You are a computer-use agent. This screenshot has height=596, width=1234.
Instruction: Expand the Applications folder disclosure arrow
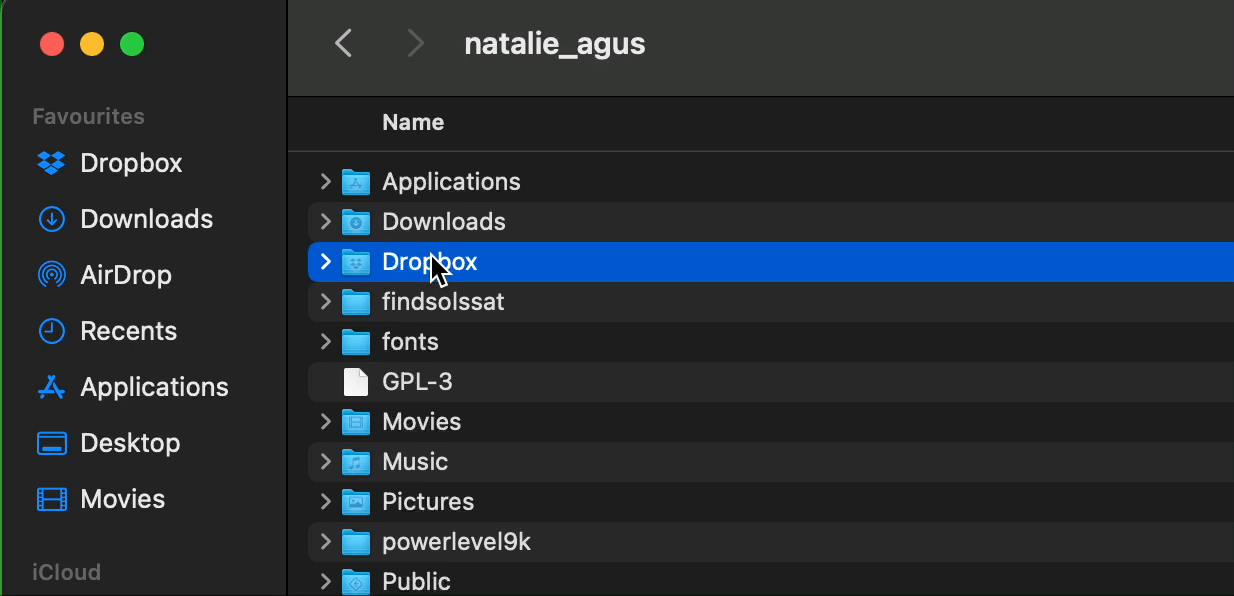click(x=325, y=181)
